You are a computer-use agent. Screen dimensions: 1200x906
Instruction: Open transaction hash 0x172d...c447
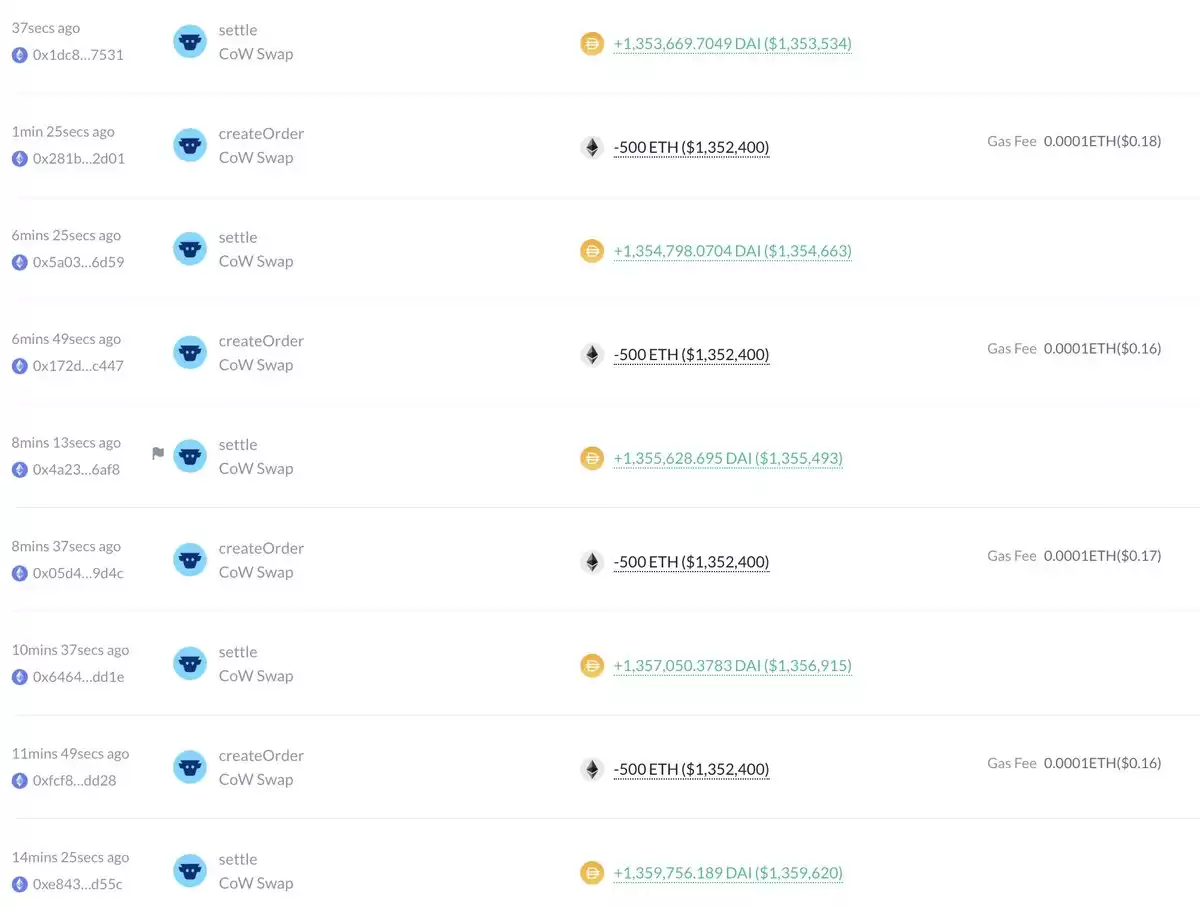coord(78,366)
